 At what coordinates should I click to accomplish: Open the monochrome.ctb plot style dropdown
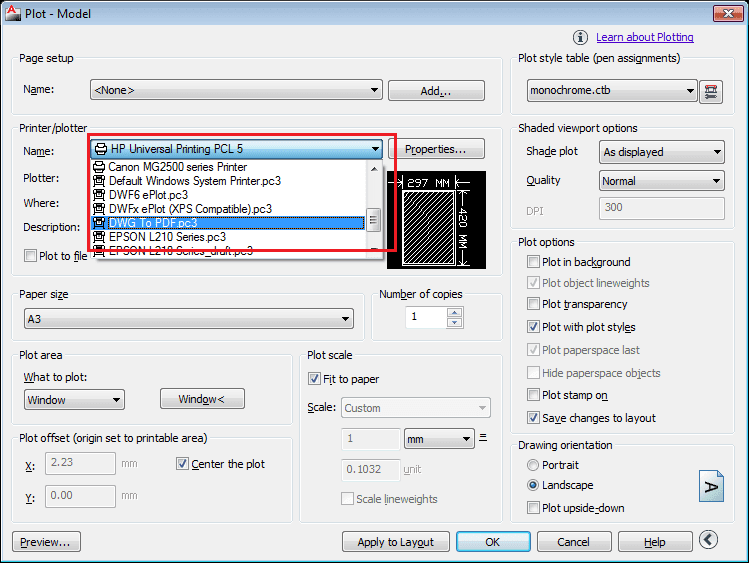click(612, 91)
